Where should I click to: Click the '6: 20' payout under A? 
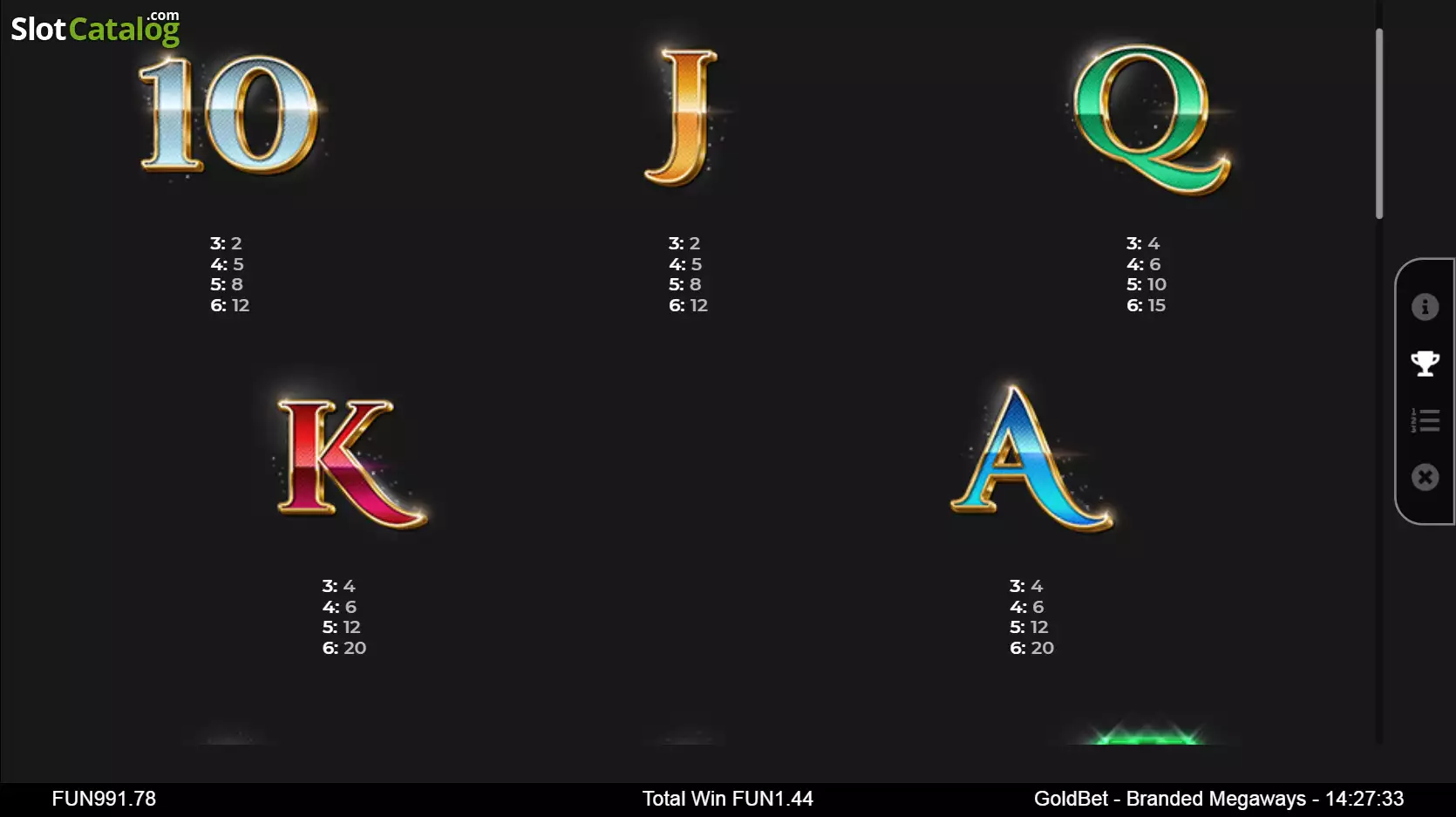coord(1032,648)
